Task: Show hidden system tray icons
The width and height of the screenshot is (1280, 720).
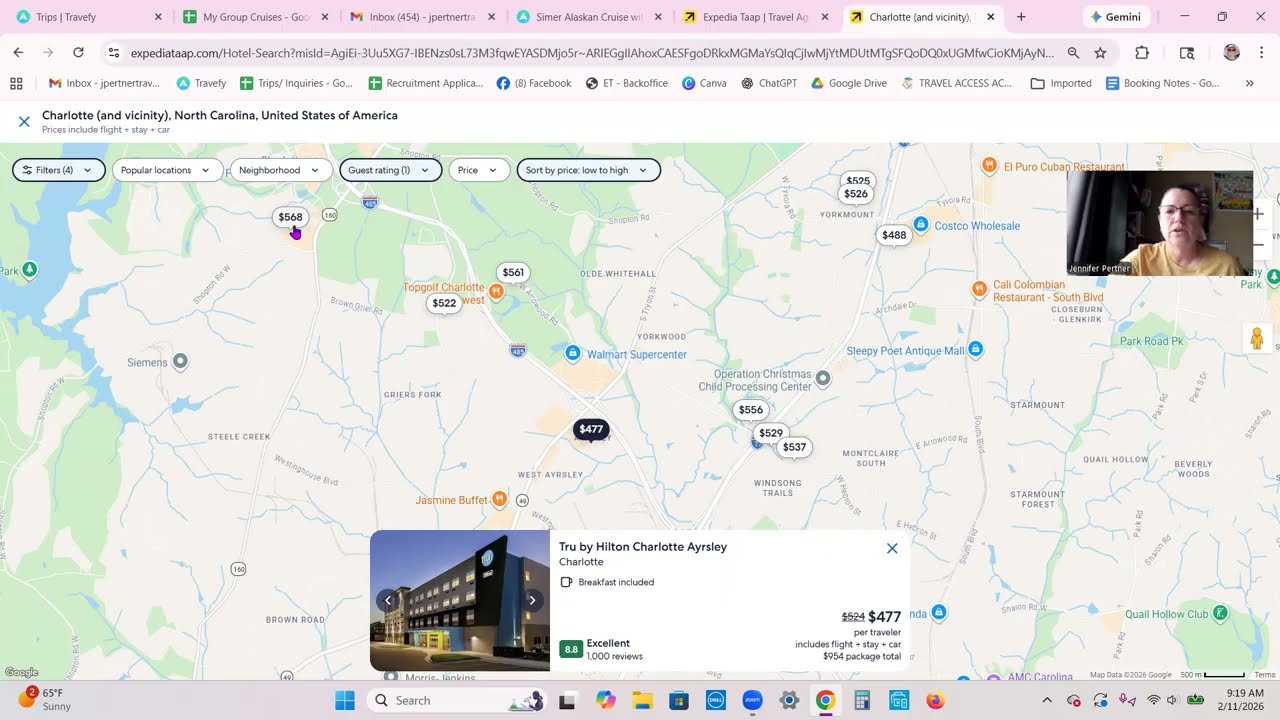Action: point(1047,700)
